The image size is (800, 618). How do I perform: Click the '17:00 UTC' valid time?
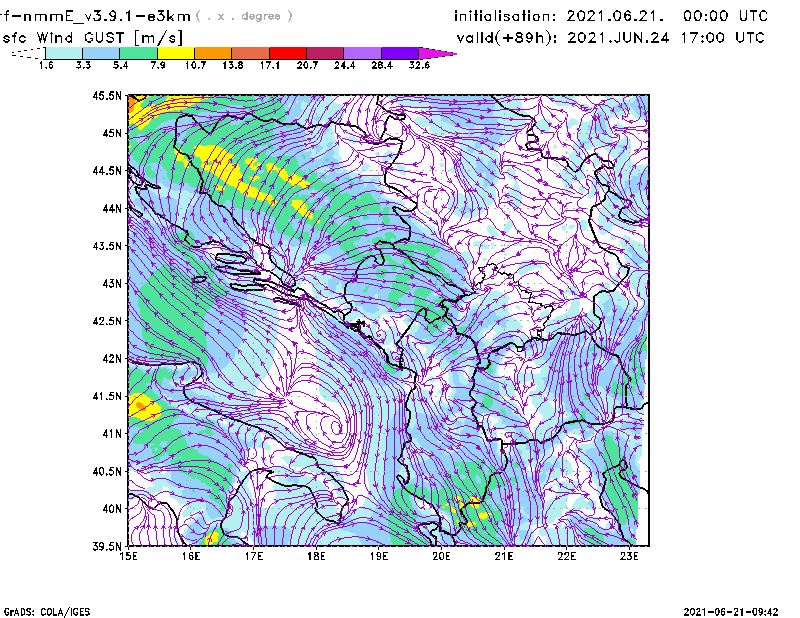point(722,38)
